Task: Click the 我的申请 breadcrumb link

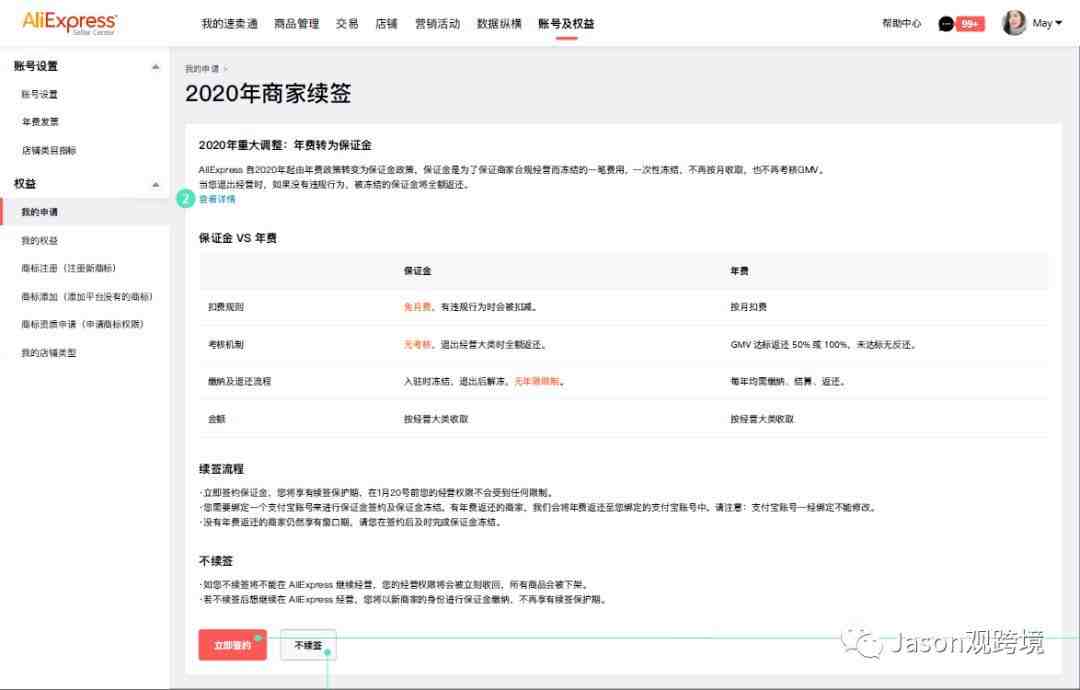Action: 202,69
